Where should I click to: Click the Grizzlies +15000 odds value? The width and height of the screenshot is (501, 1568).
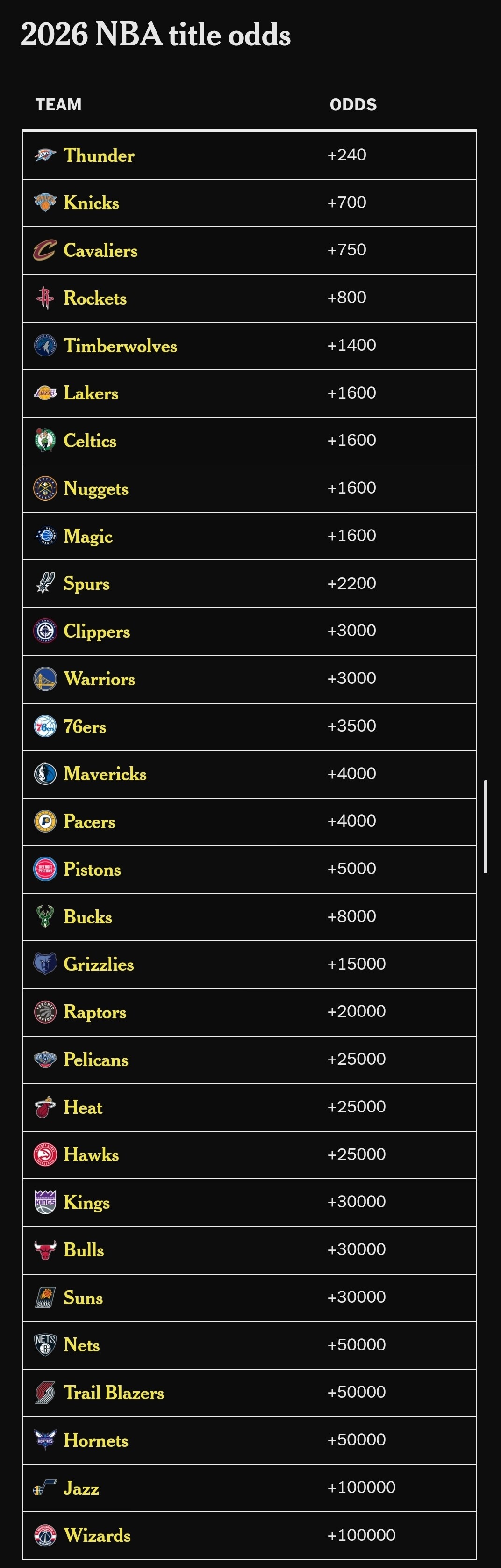(356, 964)
